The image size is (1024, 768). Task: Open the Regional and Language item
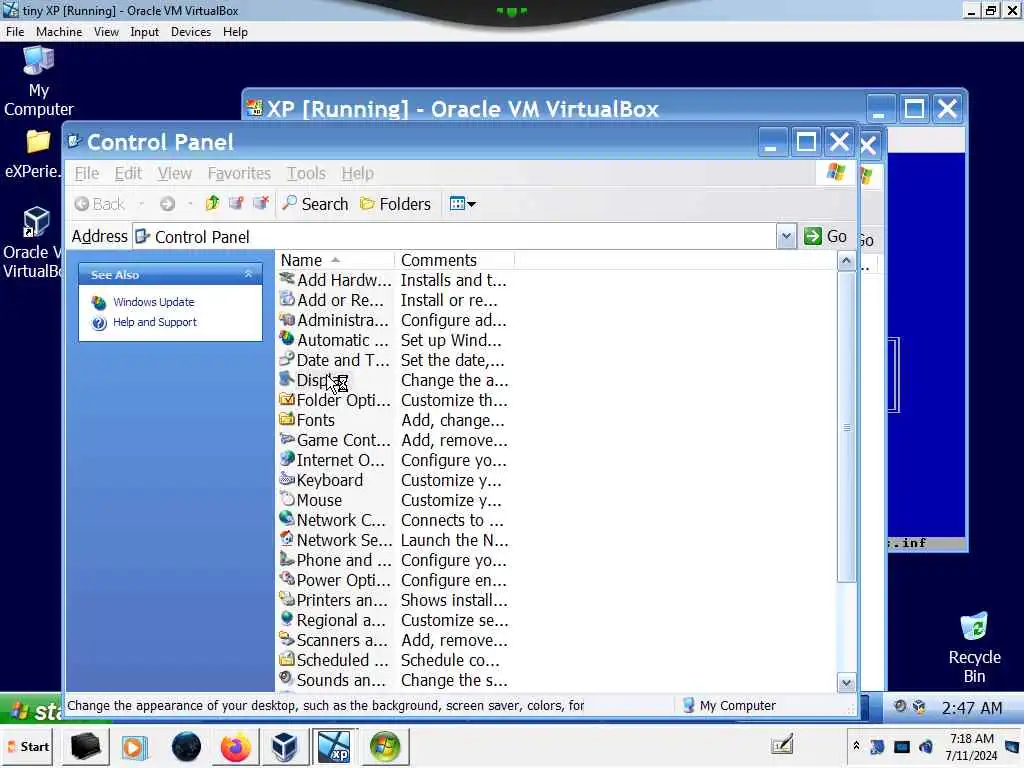332,620
